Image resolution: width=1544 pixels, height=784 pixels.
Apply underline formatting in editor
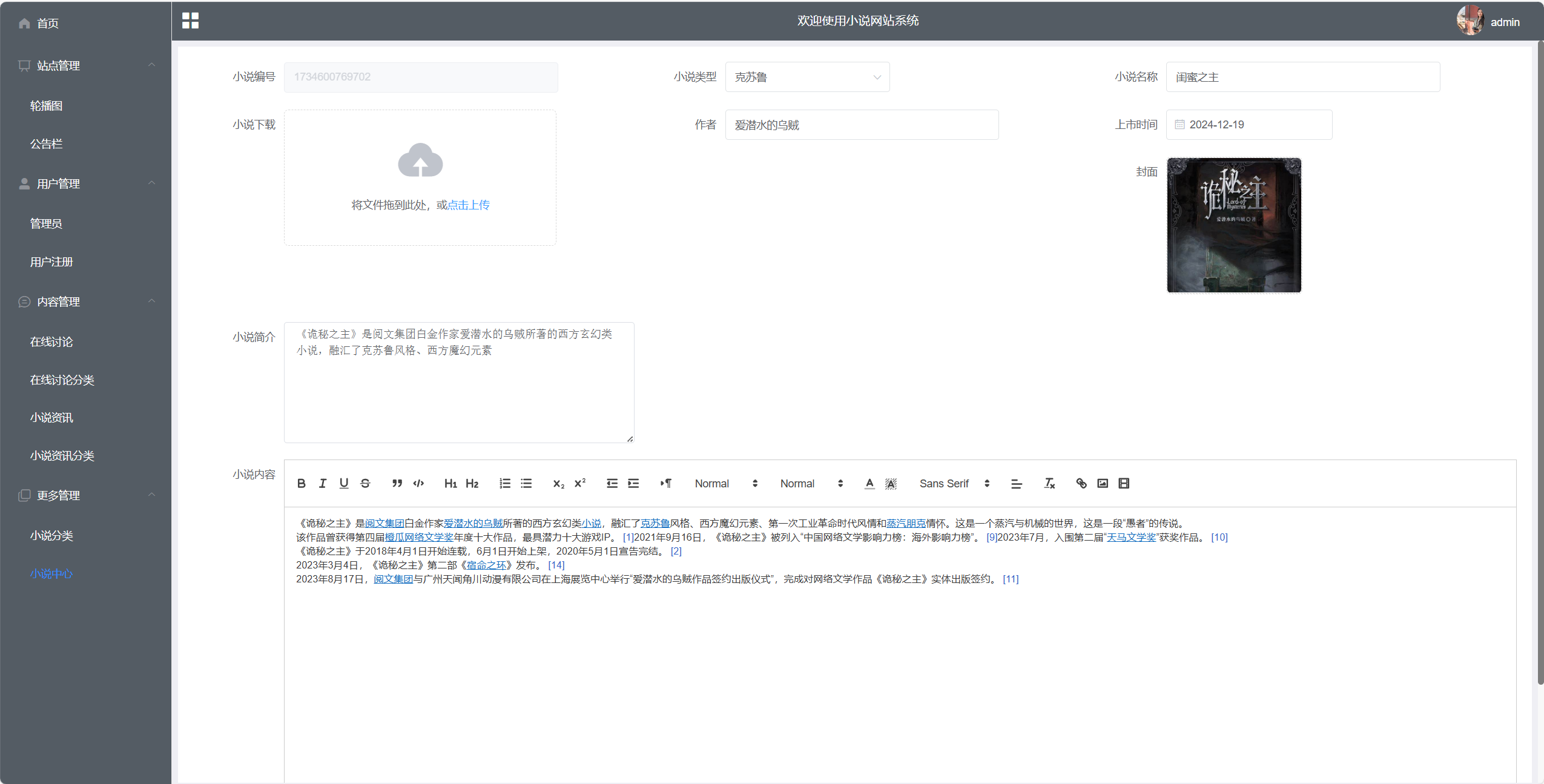[344, 483]
